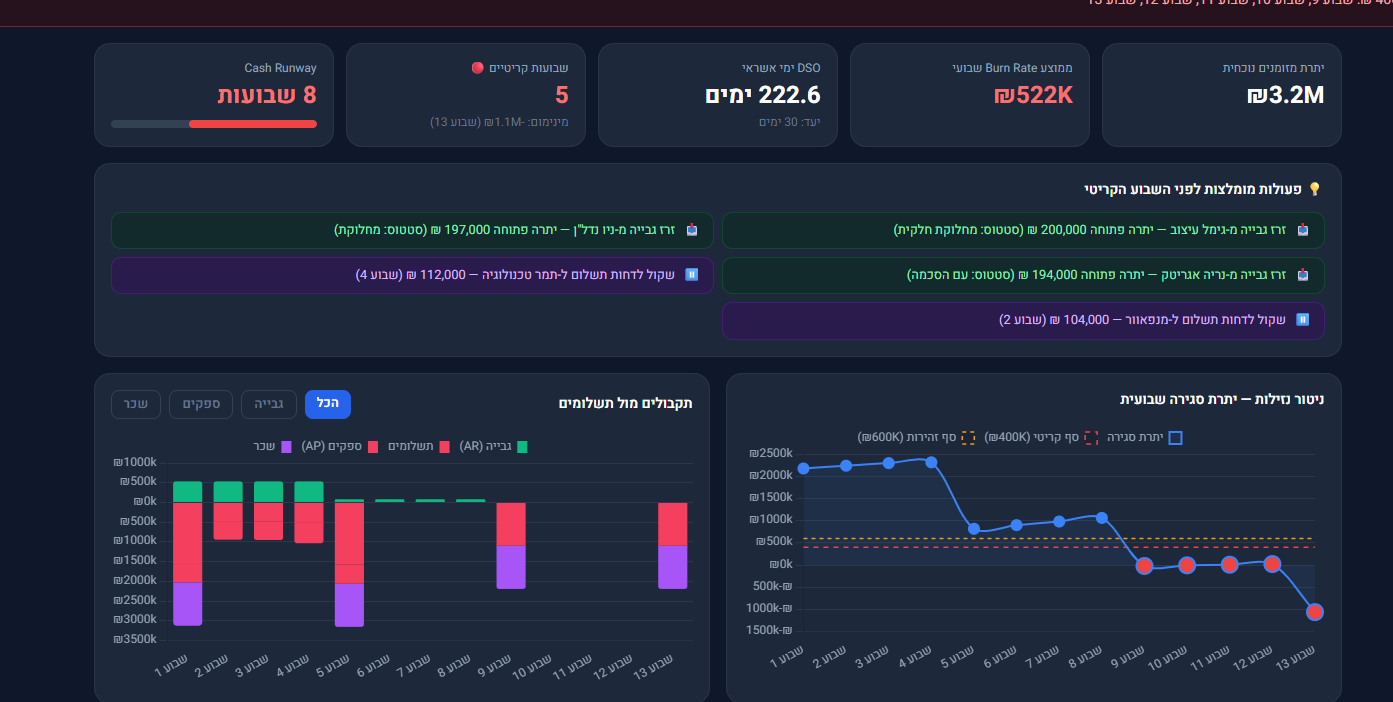The height and width of the screenshot is (702, 1393).
Task: Click inbox icon on ניו נדל"ן recommendation
Action: tap(691, 230)
